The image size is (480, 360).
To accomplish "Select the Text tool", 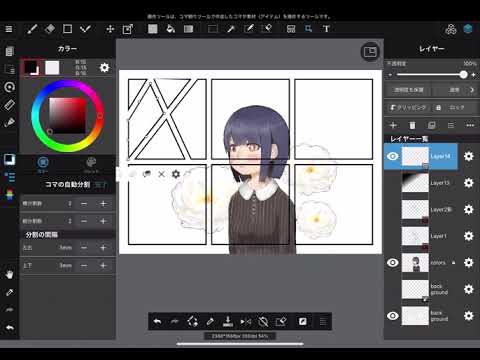I will coord(326,29).
